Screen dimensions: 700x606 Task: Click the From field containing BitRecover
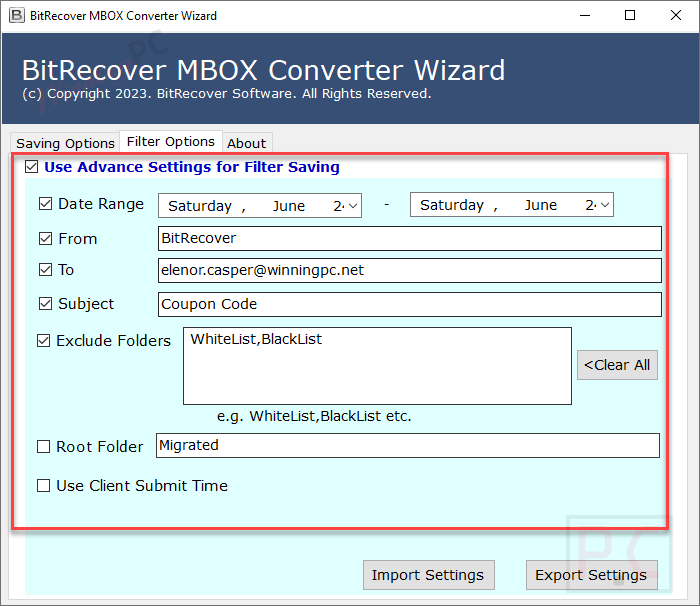[409, 238]
